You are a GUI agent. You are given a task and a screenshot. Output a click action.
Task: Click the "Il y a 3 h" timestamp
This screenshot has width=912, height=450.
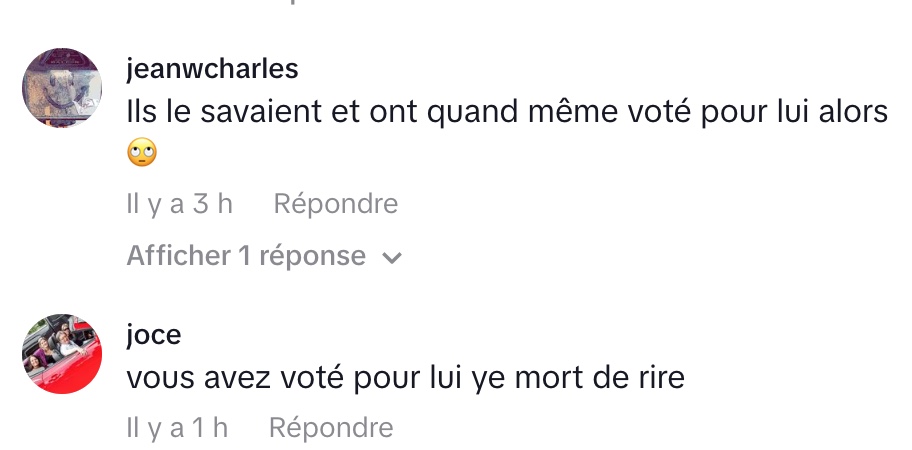click(179, 204)
